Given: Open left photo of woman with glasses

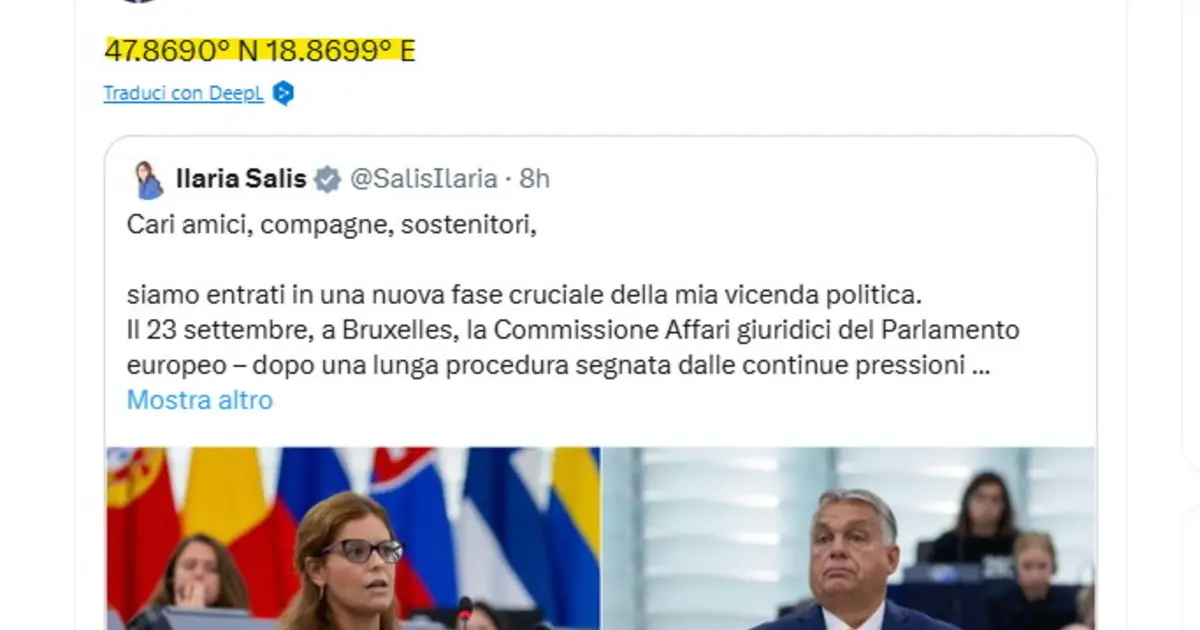Looking at the screenshot, I should (x=353, y=538).
